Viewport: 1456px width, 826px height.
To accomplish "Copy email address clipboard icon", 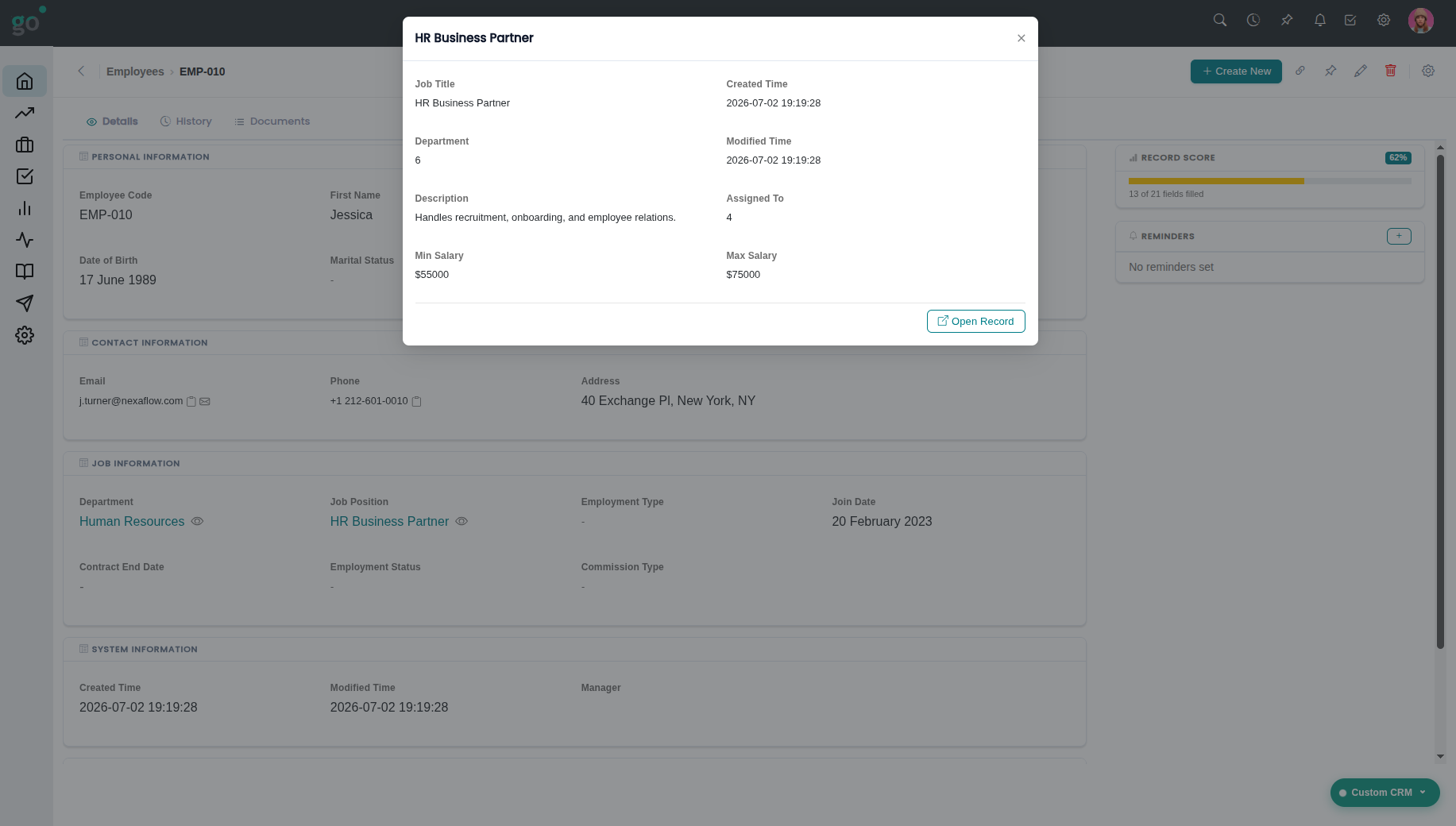I will pyautogui.click(x=191, y=402).
